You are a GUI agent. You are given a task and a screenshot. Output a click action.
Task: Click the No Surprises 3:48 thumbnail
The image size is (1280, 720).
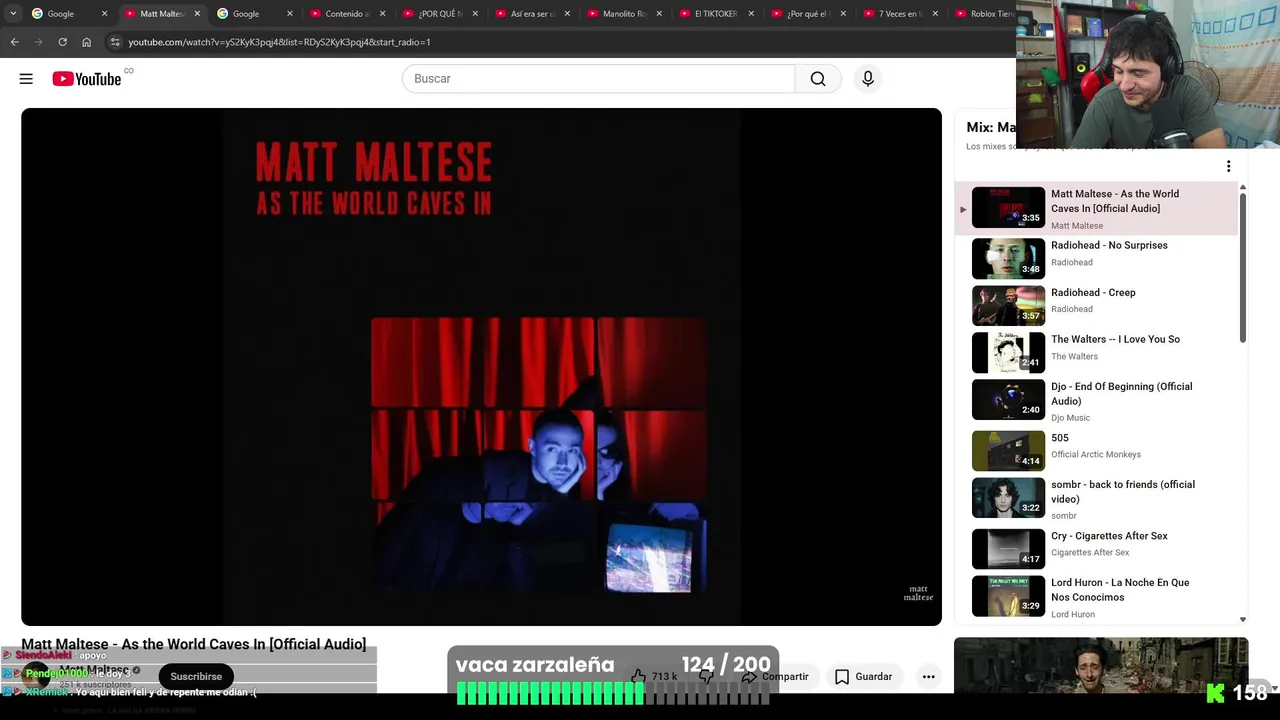1008,258
